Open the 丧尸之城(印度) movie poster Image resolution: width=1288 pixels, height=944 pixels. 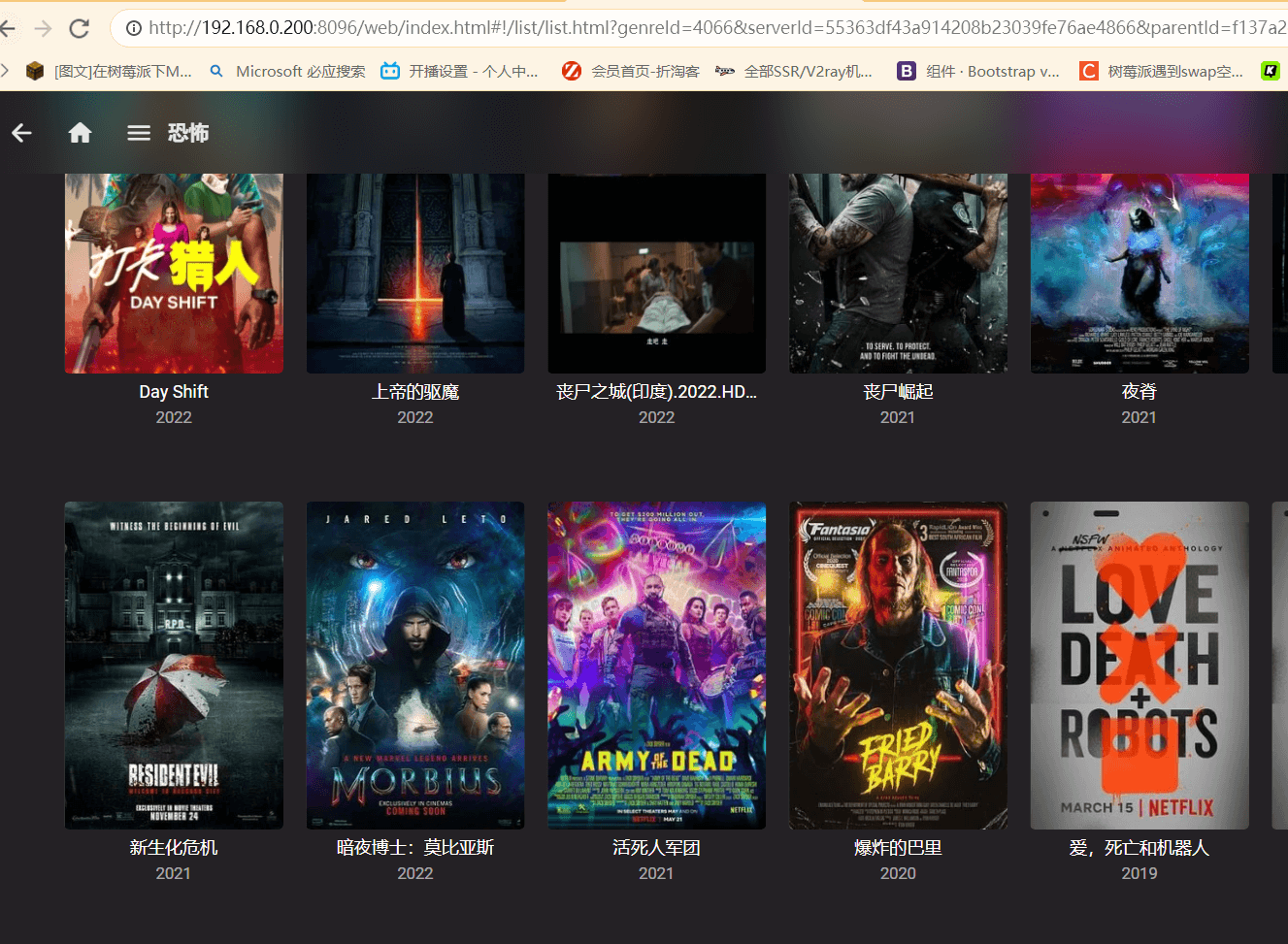656,274
